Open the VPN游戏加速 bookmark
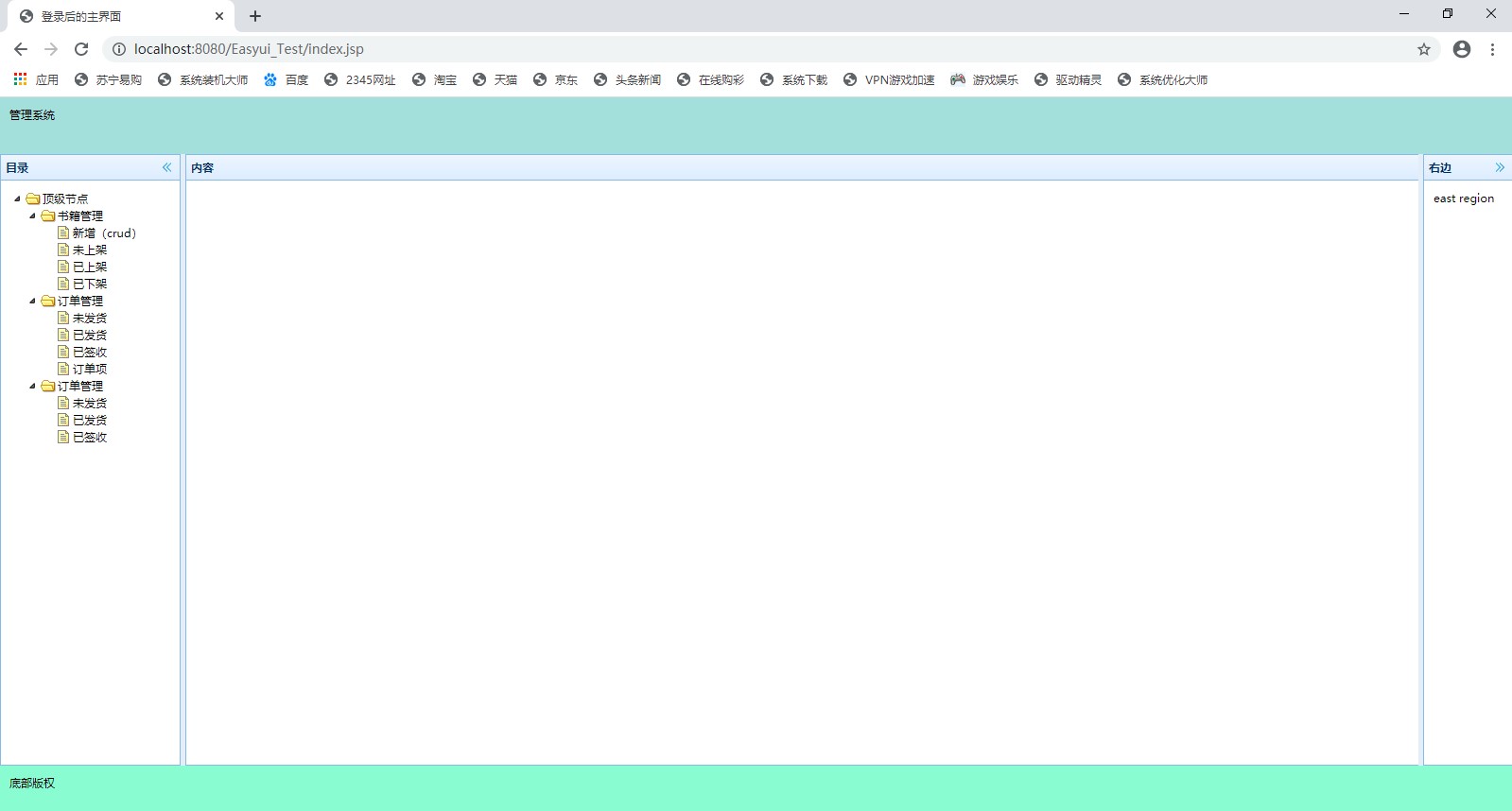The width and height of the screenshot is (1512, 811). pos(888,79)
